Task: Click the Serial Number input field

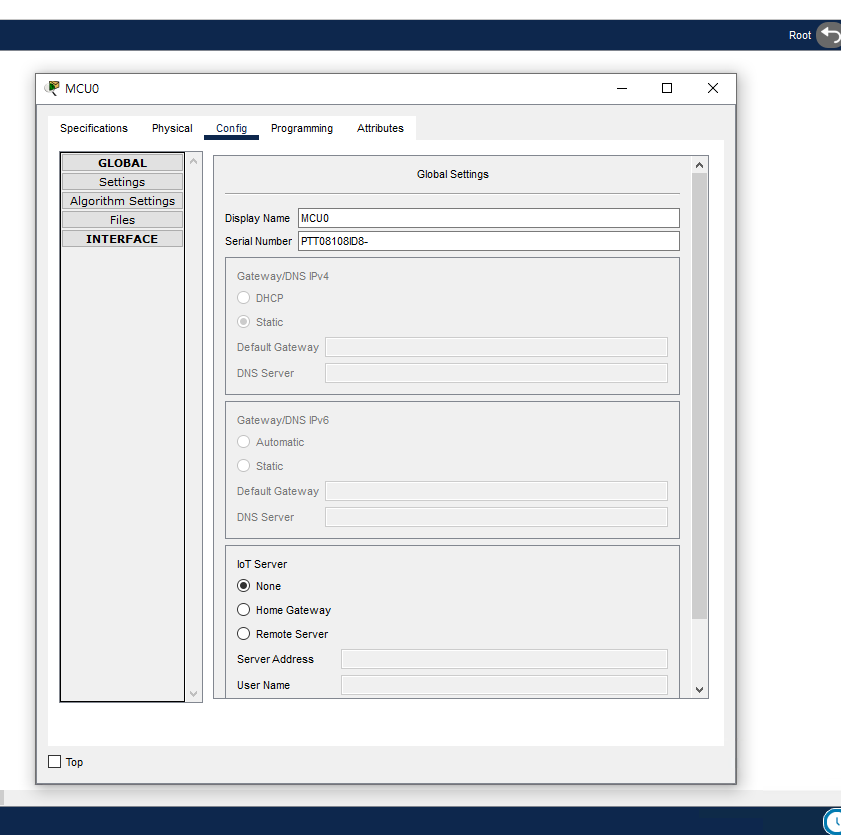Action: click(x=489, y=241)
